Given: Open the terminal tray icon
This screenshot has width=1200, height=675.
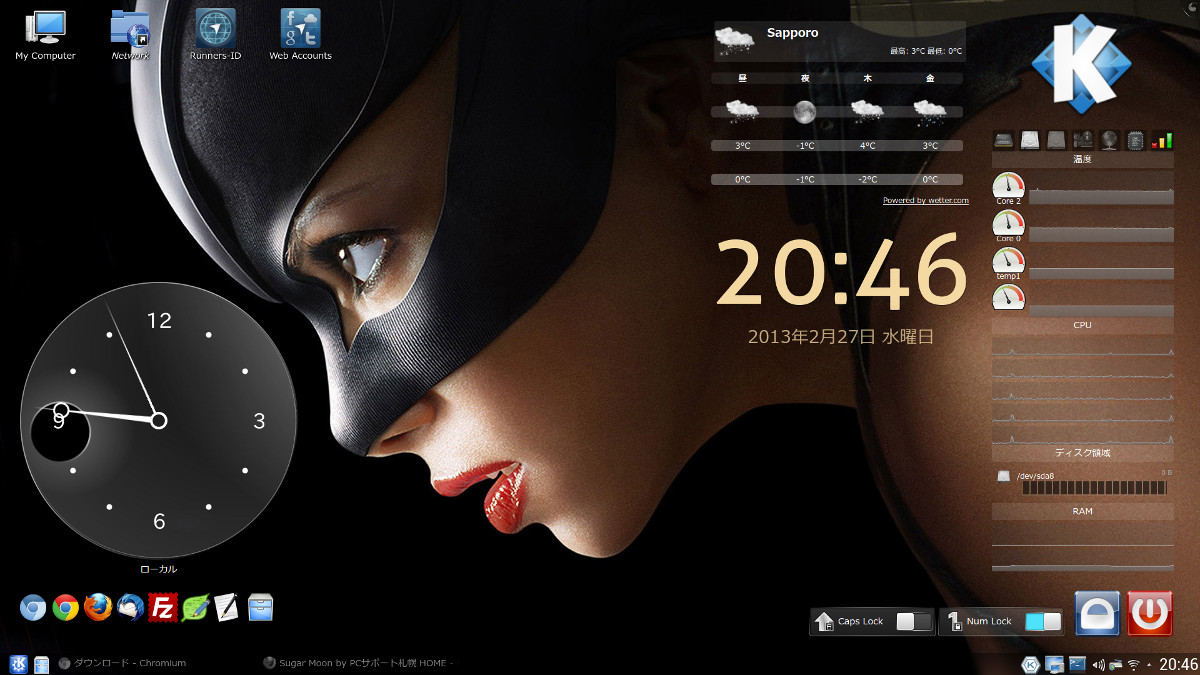Looking at the screenshot, I should (1077, 665).
